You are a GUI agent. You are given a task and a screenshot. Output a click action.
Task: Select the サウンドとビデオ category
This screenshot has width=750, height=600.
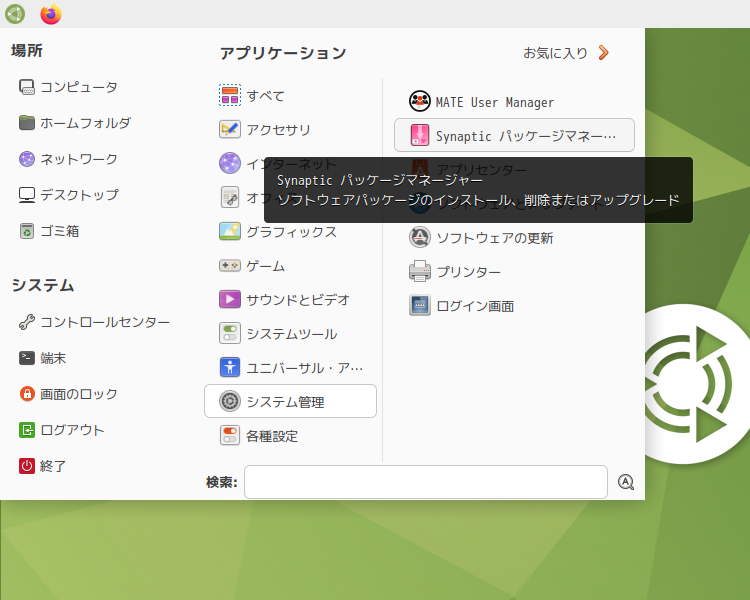[x=290, y=300]
